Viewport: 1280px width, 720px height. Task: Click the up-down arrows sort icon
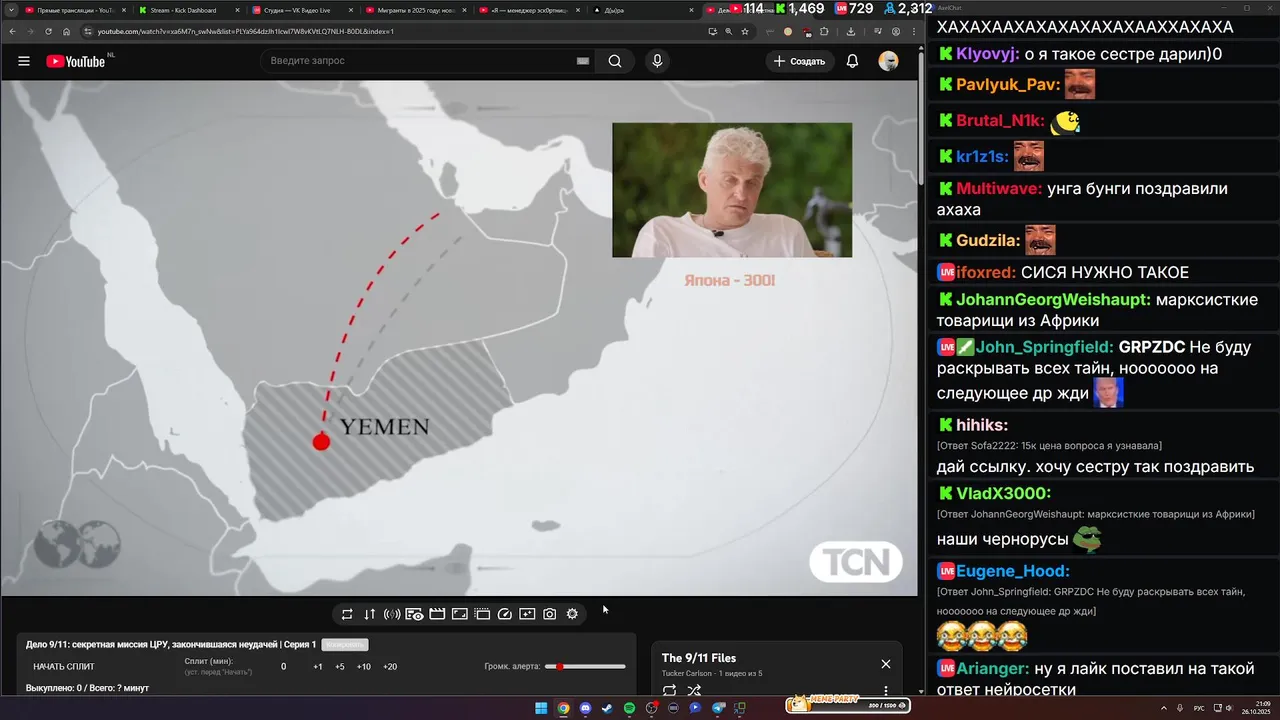(369, 614)
